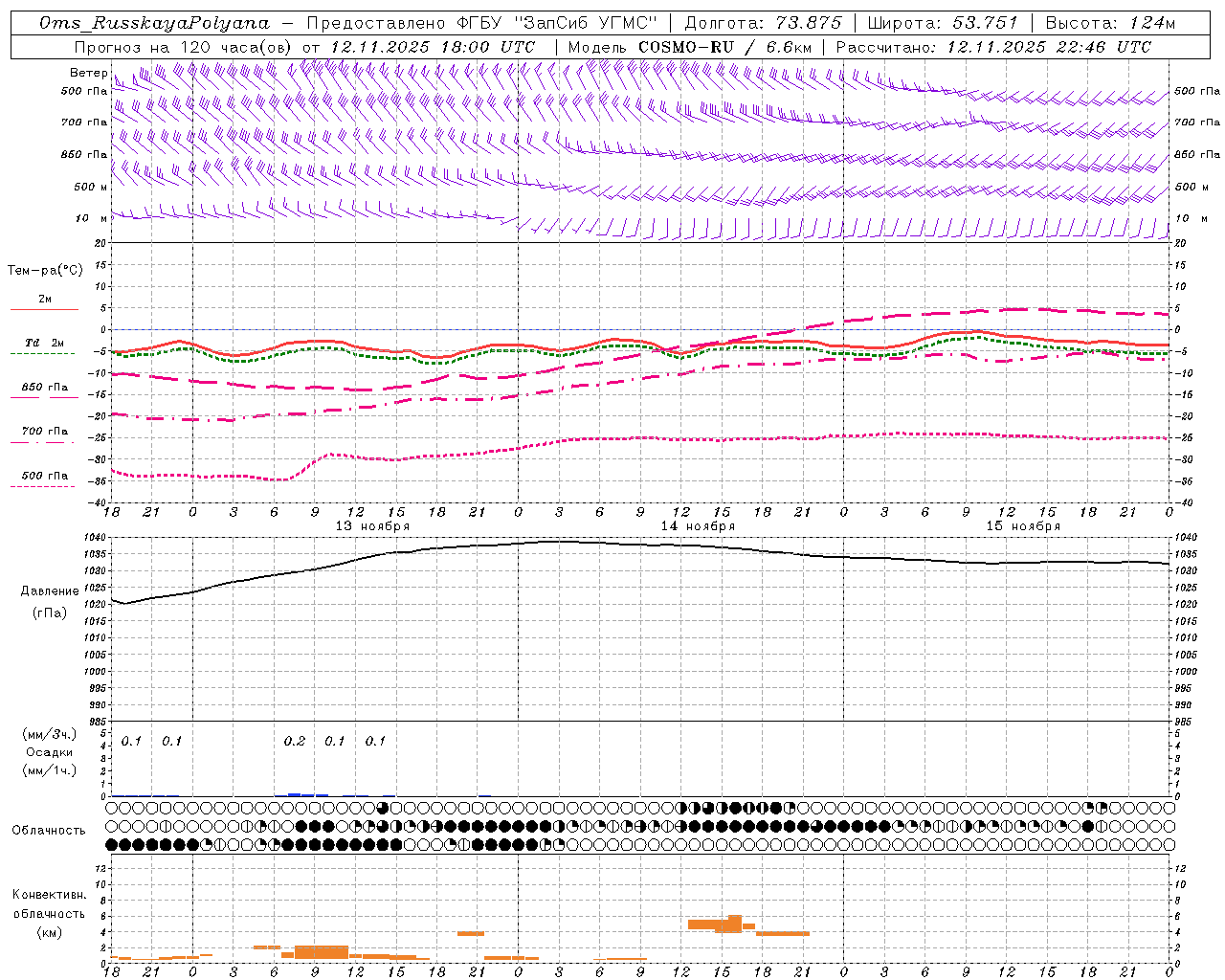Click the Облачность cloud cover label

click(49, 831)
